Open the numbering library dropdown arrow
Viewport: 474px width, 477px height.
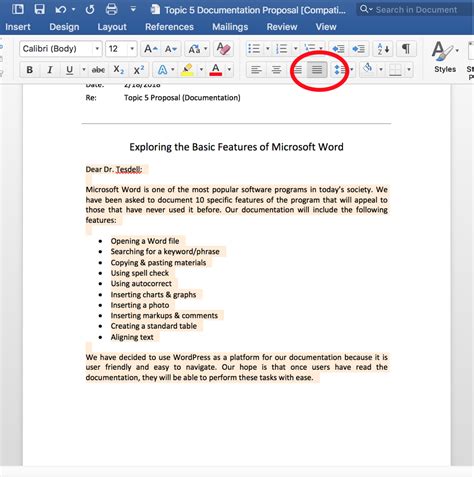pyautogui.click(x=295, y=49)
